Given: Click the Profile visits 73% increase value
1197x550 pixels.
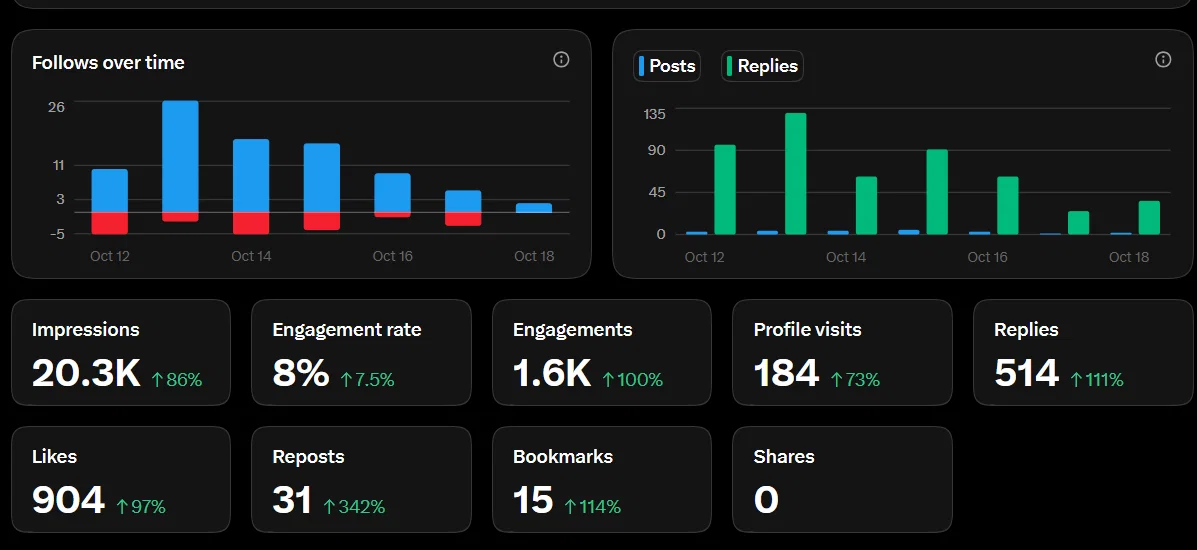Looking at the screenshot, I should coord(855,379).
